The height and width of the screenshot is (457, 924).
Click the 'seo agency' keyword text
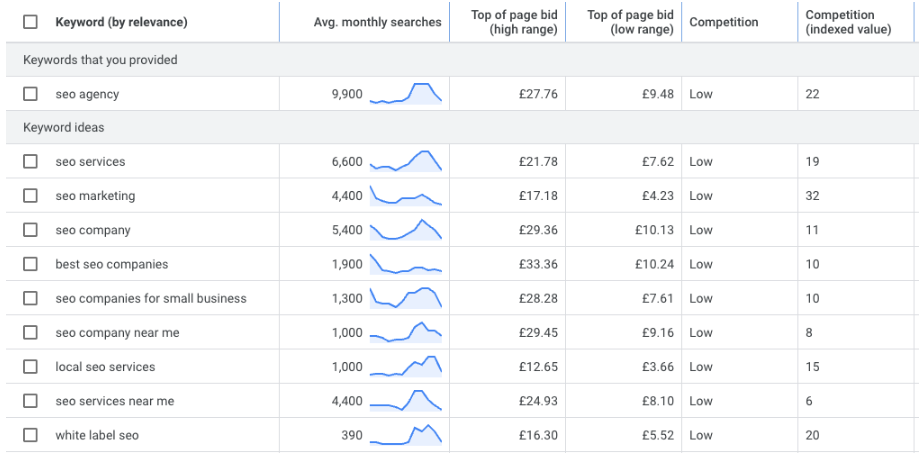87,94
